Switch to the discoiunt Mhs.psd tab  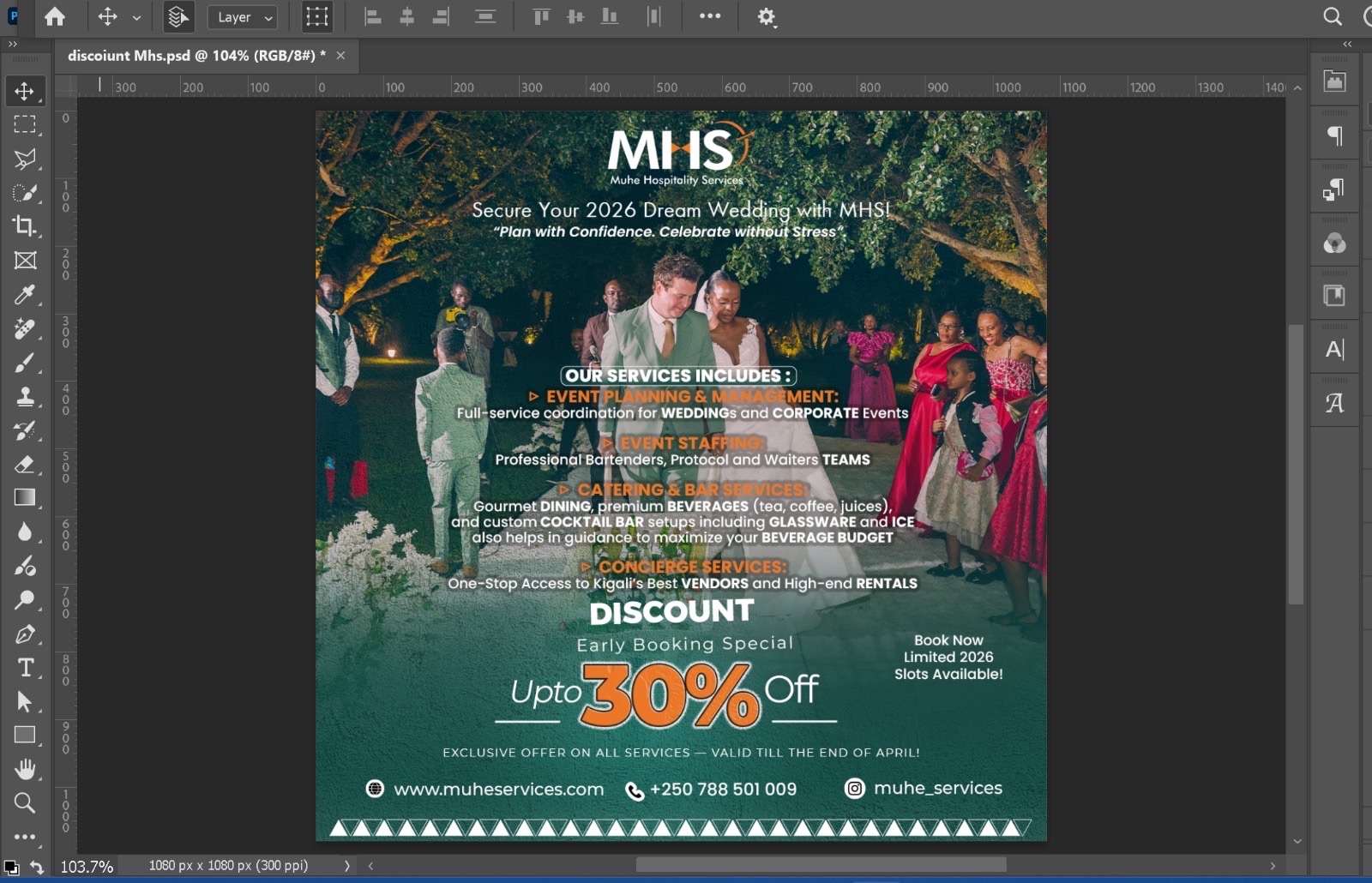pyautogui.click(x=196, y=56)
